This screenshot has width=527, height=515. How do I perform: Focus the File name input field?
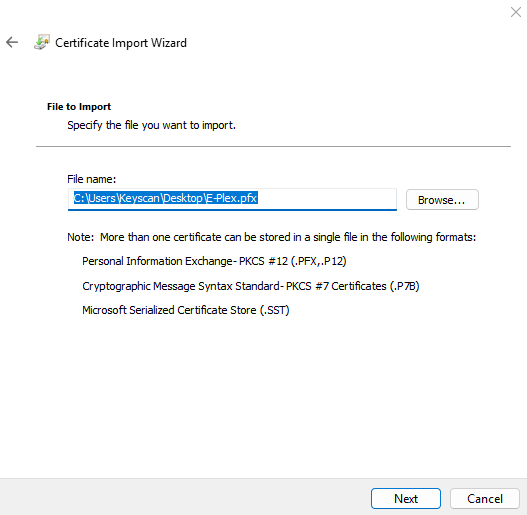coord(232,199)
